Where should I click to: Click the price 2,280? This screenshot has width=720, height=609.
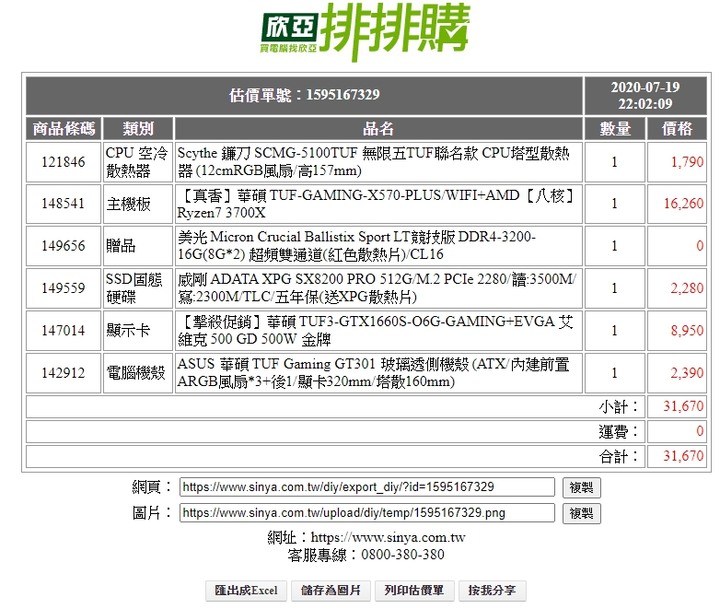point(687,288)
